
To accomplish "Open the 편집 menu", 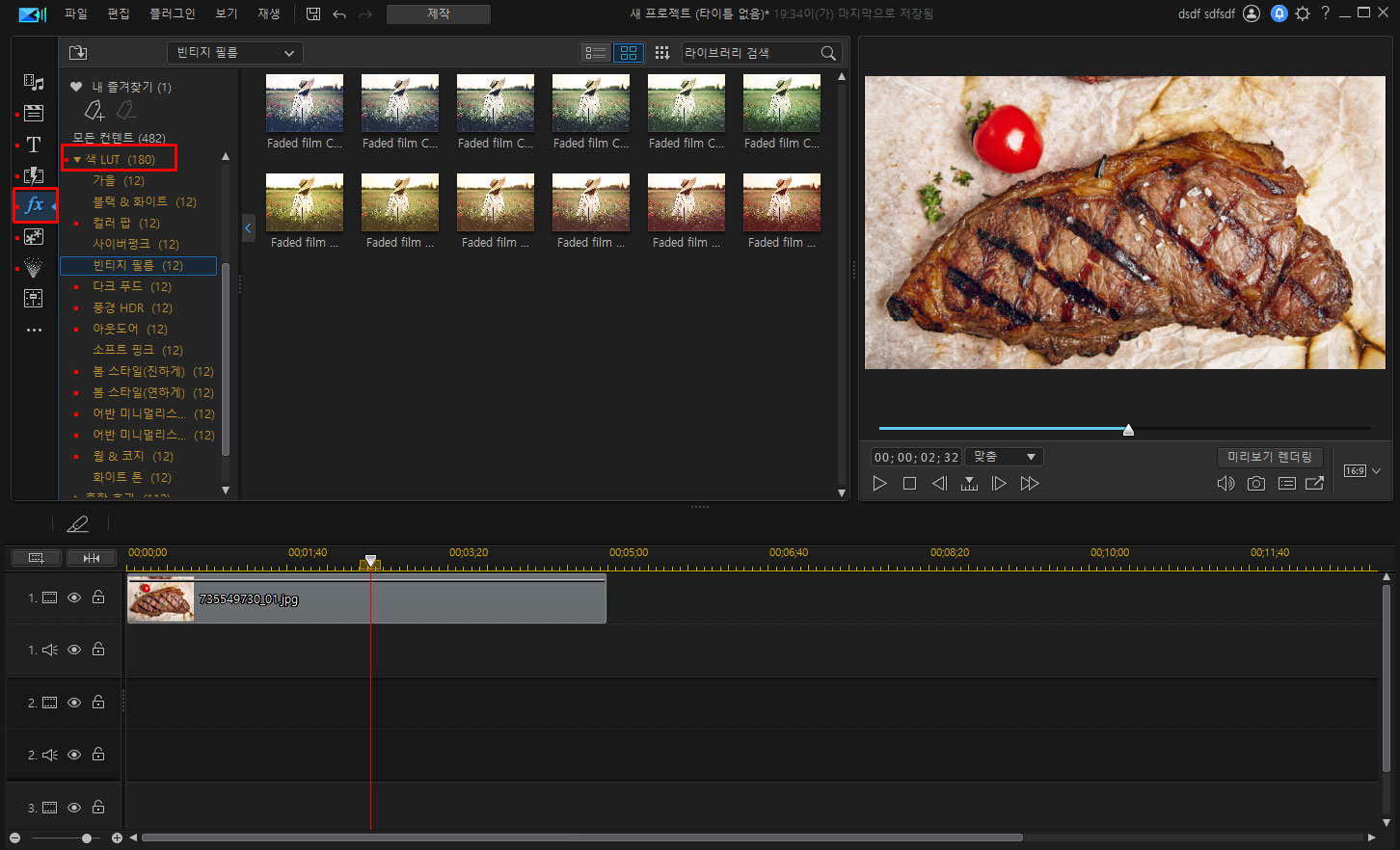I will pos(119,13).
